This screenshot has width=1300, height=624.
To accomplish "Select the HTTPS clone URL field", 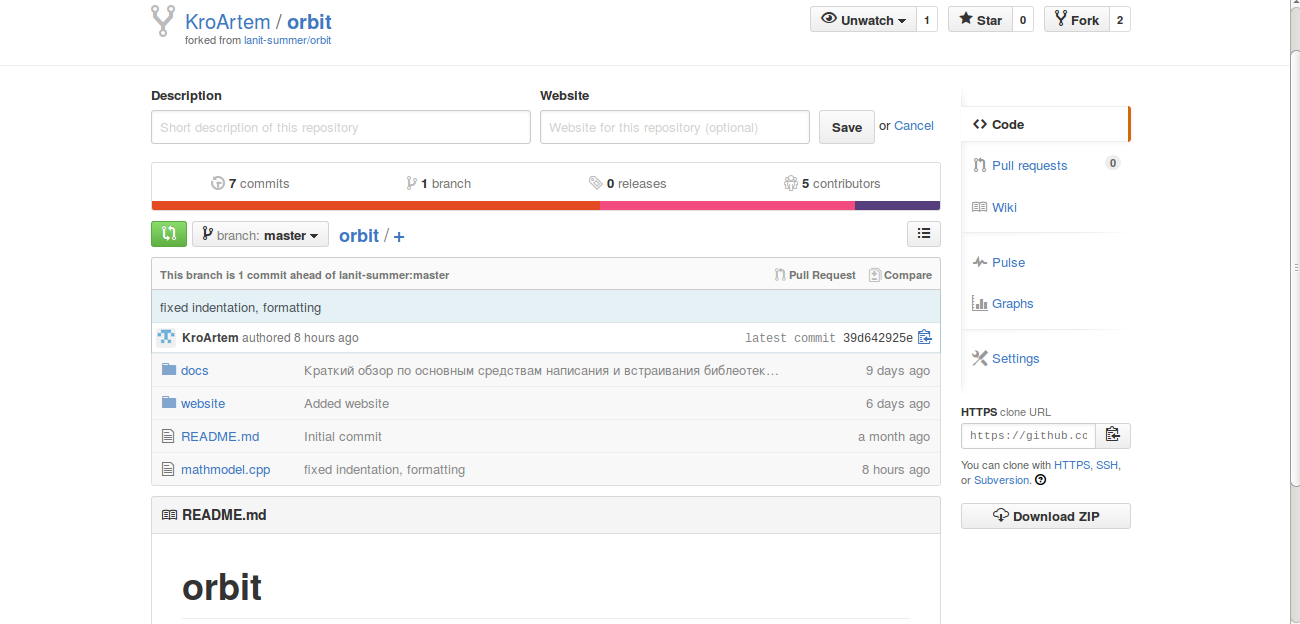I will pos(1028,435).
